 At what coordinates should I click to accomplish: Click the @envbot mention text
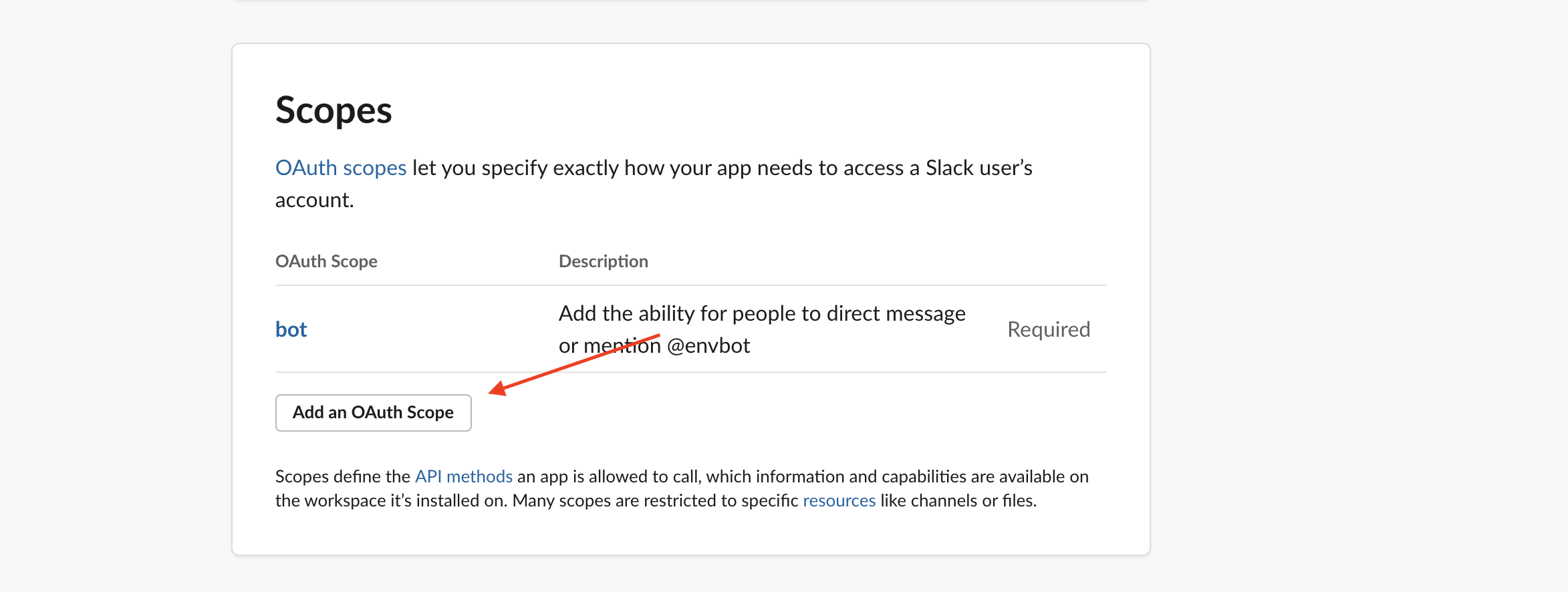tap(708, 345)
